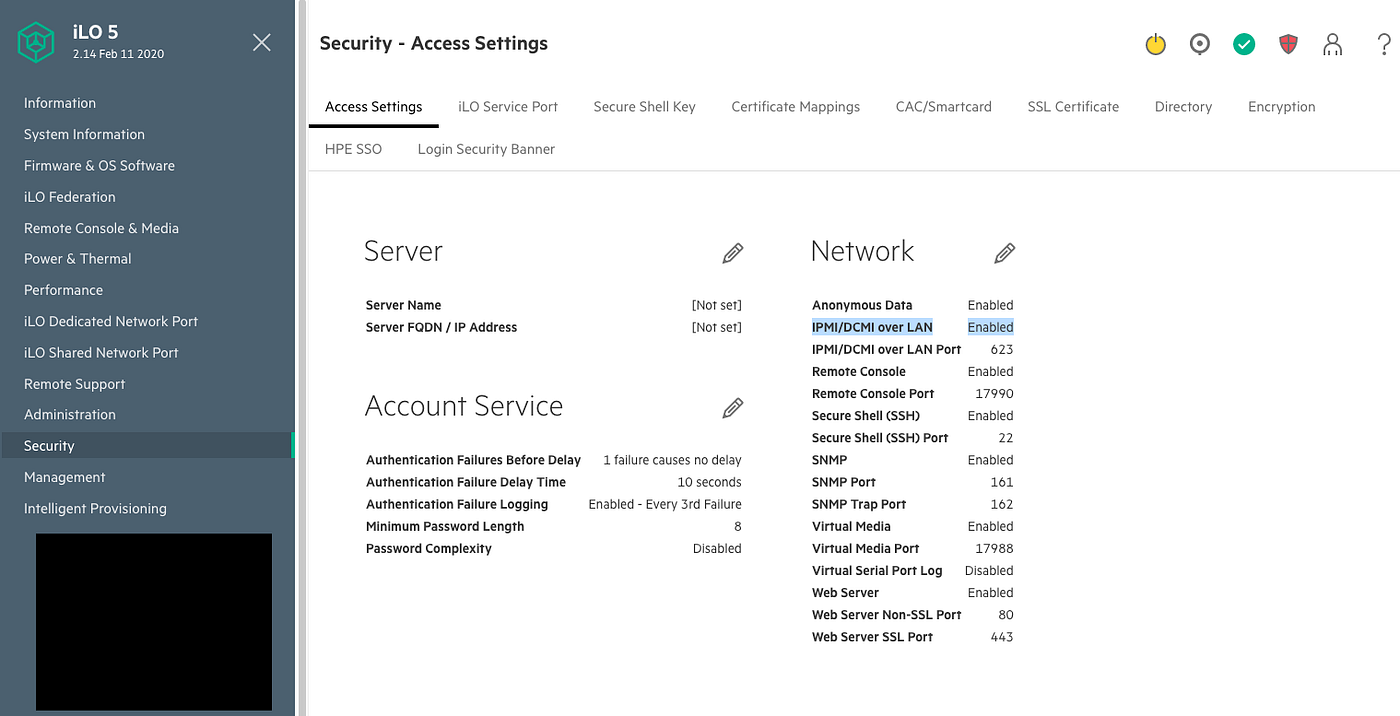Image resolution: width=1400 pixels, height=716 pixels.
Task: Go to the Login Security Banner tab
Action: click(x=486, y=149)
